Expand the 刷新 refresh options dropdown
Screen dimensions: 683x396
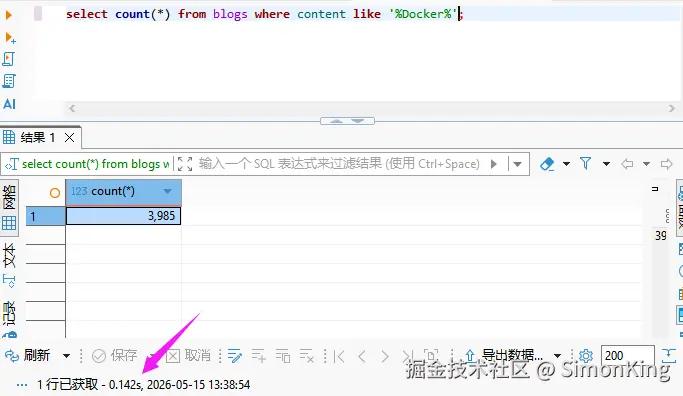(x=66, y=356)
